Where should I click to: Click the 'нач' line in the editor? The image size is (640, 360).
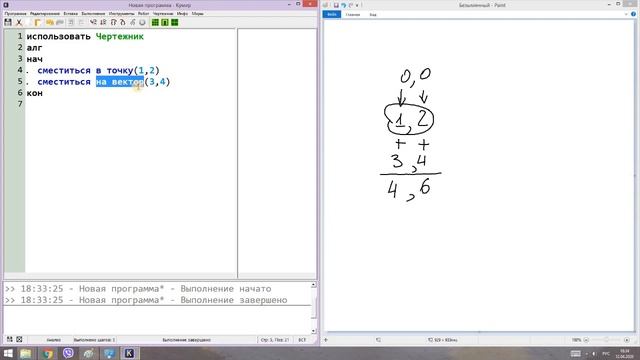[35, 59]
